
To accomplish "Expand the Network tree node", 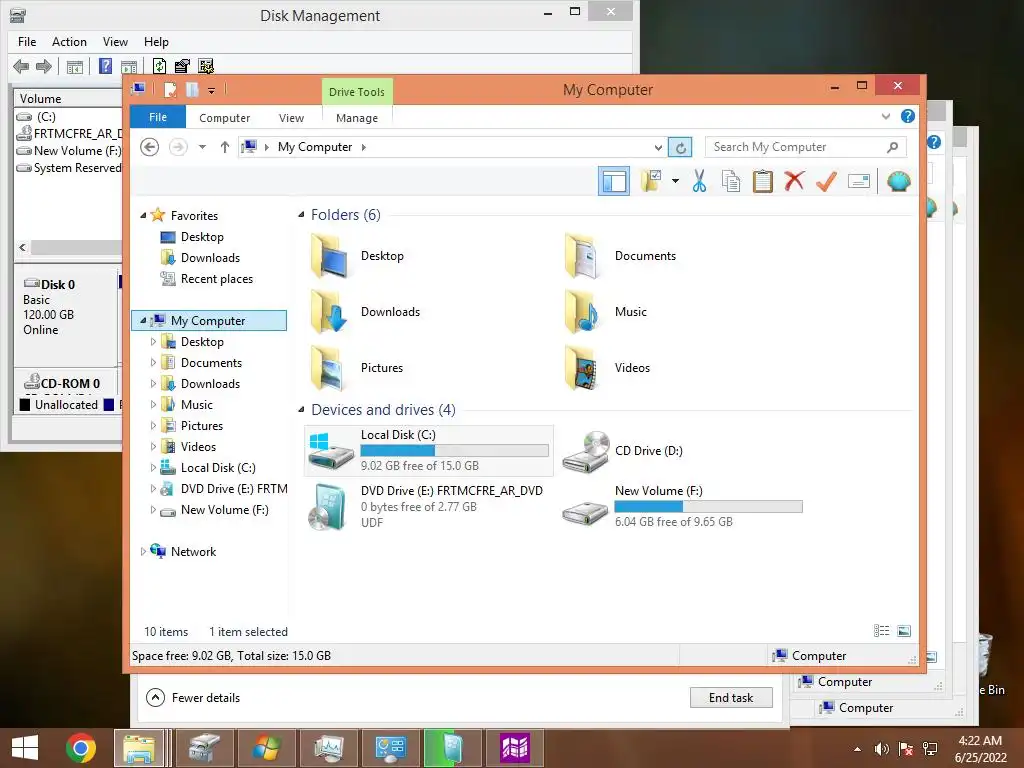I will click(x=143, y=552).
